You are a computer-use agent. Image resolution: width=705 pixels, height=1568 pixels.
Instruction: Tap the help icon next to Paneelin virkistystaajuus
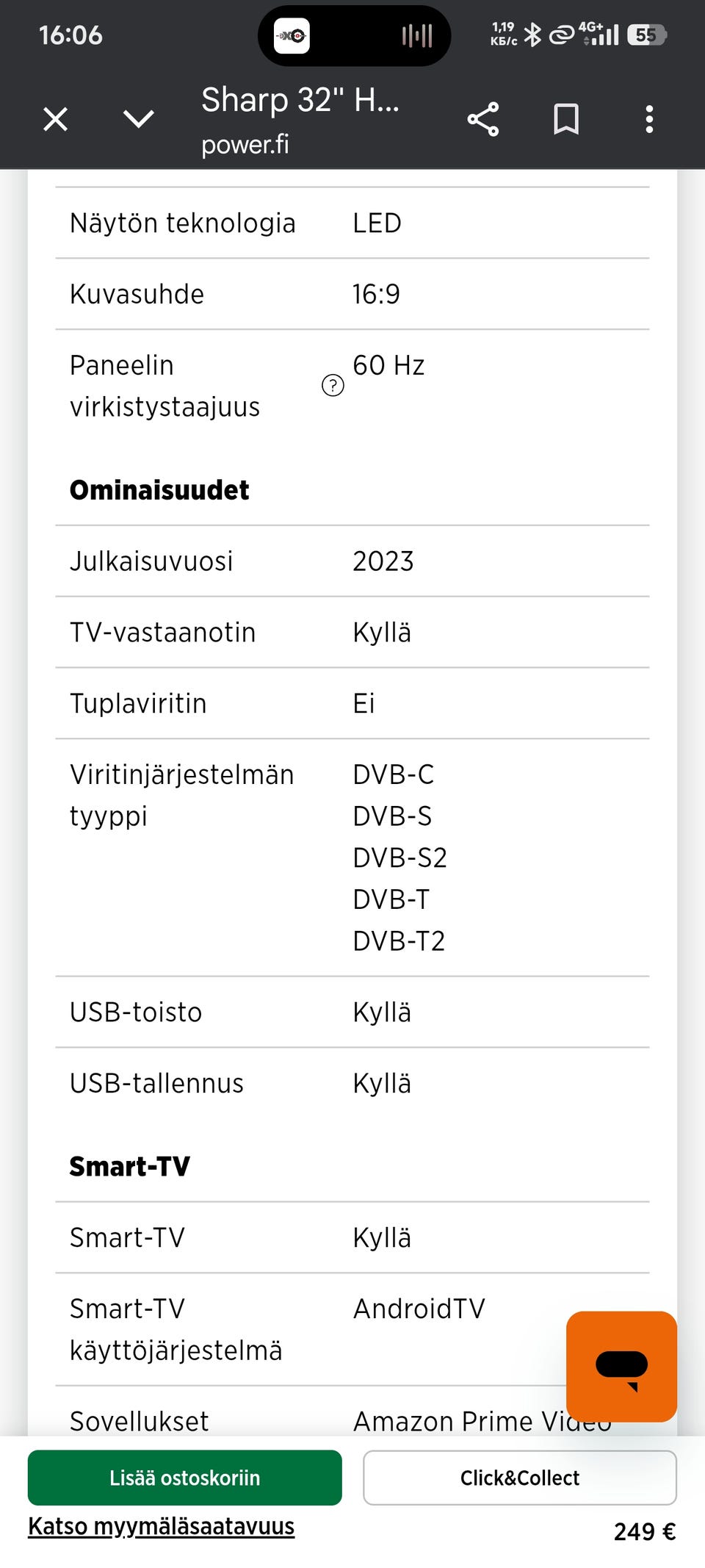[x=332, y=385]
